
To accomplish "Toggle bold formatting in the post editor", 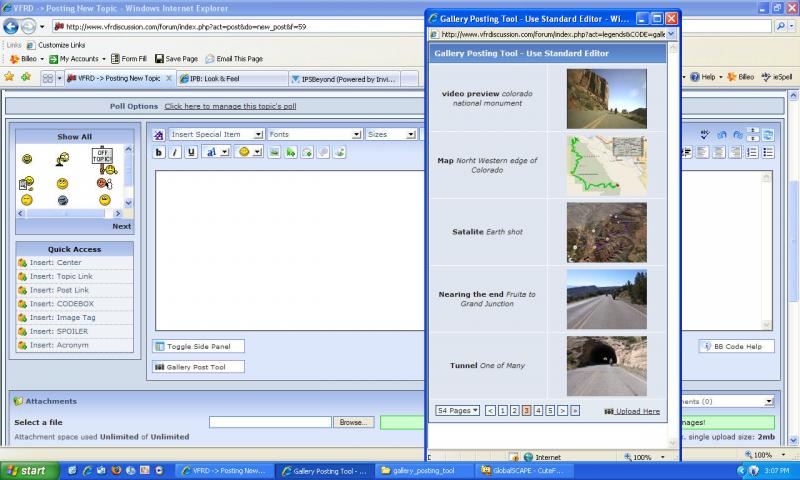I will 159,152.
